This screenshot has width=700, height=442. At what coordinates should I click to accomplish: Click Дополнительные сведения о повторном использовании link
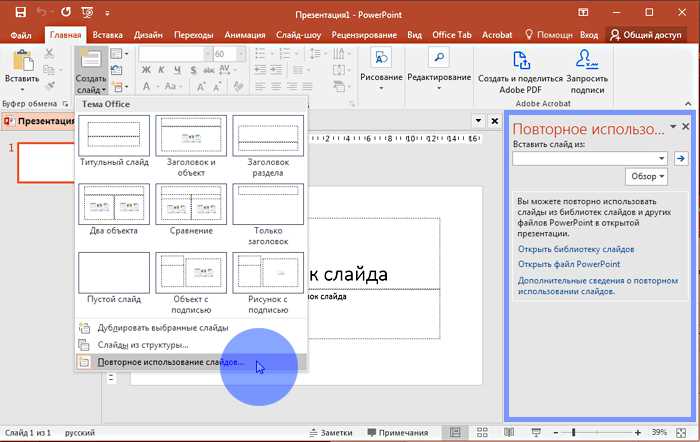598,286
